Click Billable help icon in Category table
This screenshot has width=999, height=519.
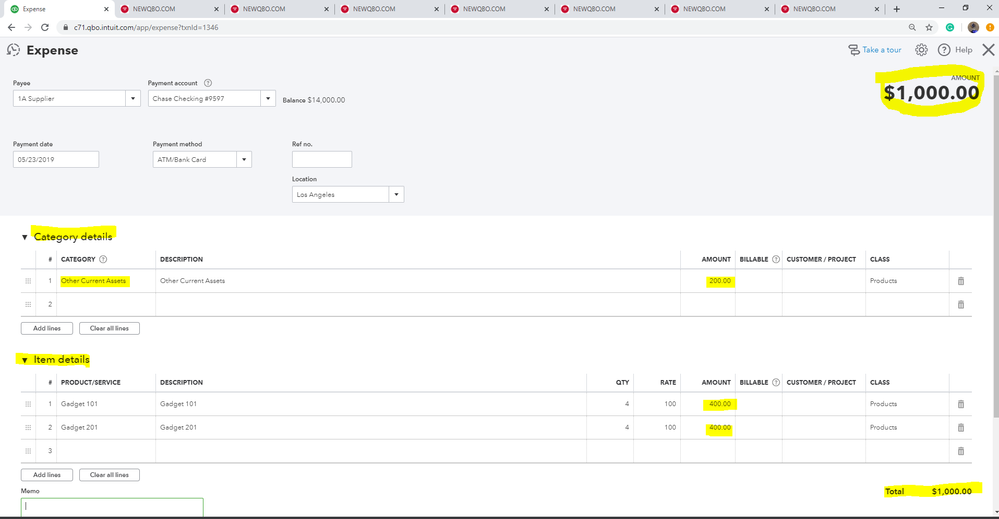pos(776,259)
